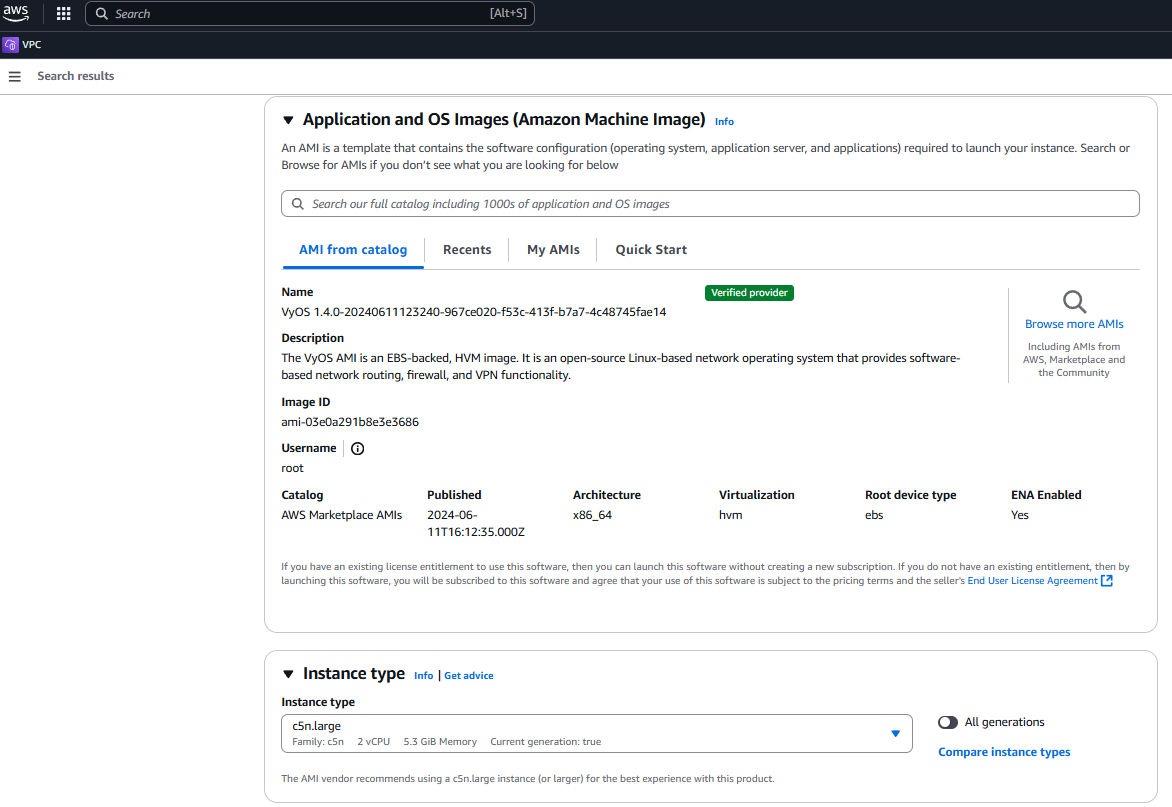Screen dimensions: 1172x807
Task: Click the Browse more AMIs magnifier icon
Action: tap(1073, 300)
